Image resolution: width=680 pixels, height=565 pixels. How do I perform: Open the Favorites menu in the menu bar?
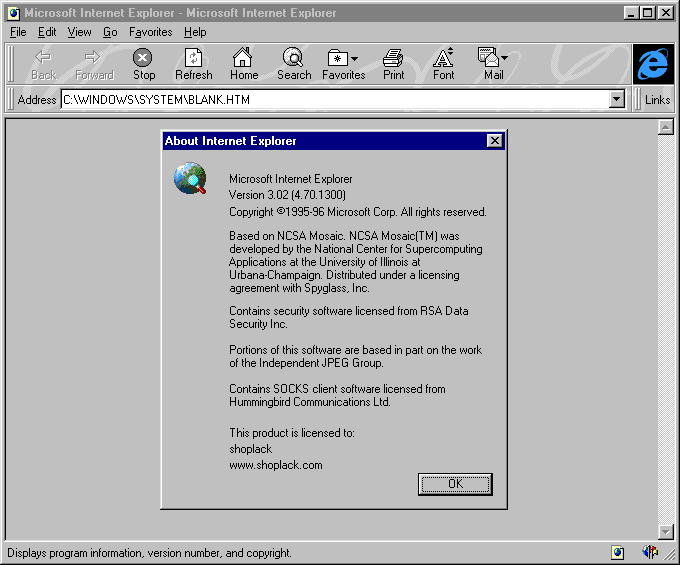pyautogui.click(x=150, y=32)
